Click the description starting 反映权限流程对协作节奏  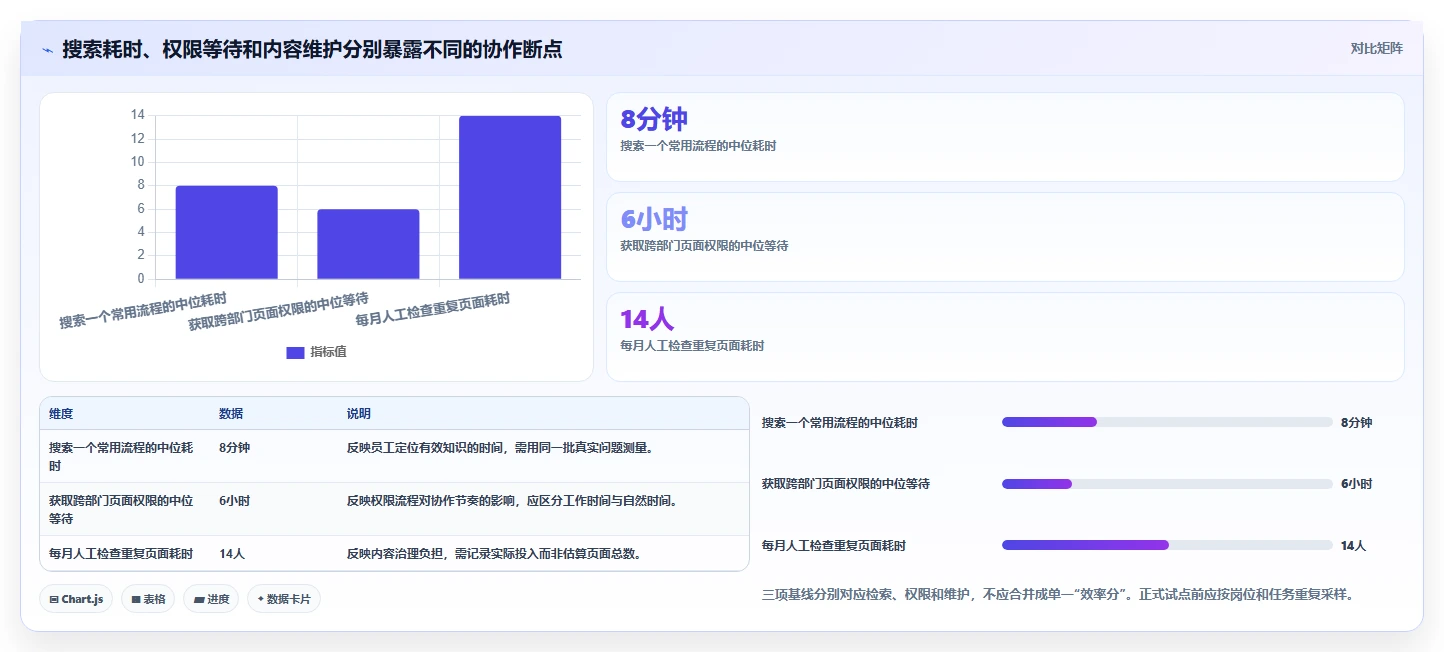click(x=512, y=501)
